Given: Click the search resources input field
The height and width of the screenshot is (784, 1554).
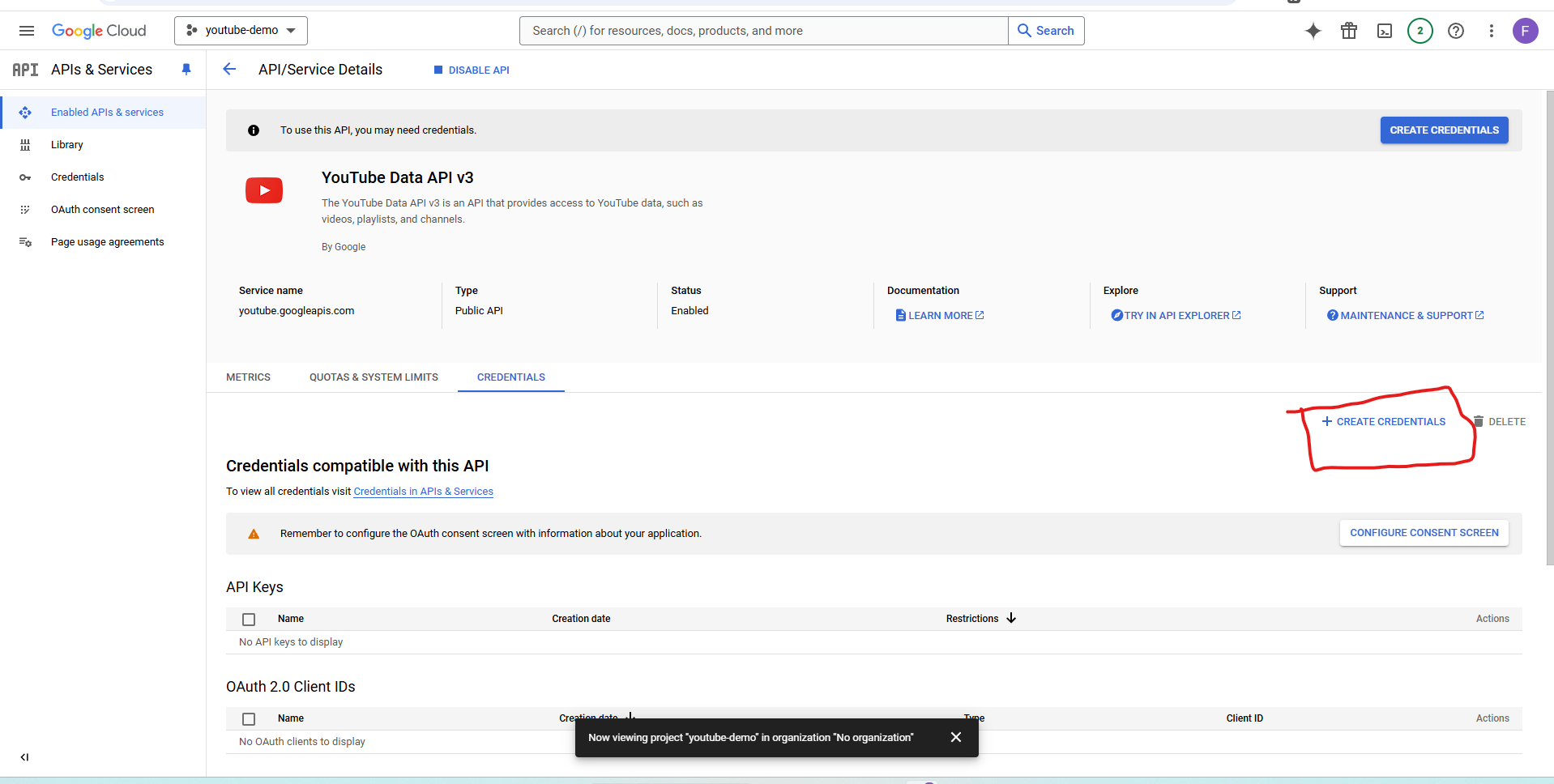Looking at the screenshot, I should [x=763, y=31].
